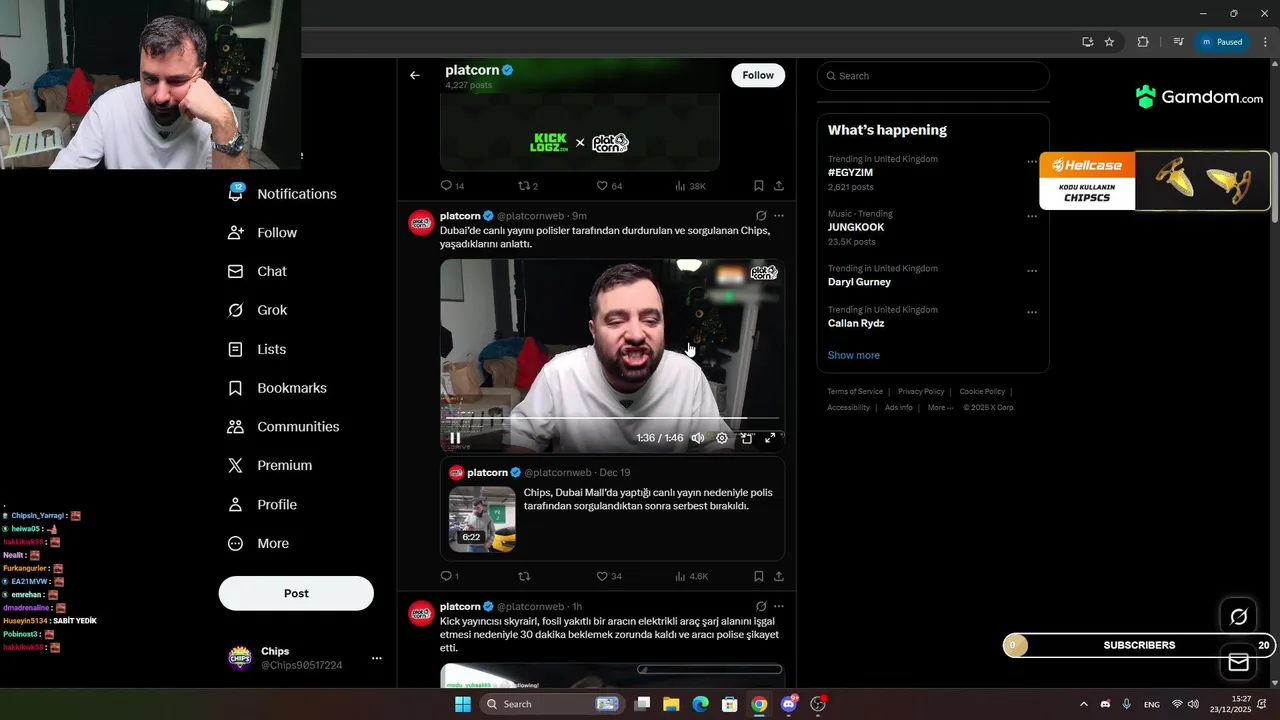
Task: Open the Follow sidebar item
Action: coord(263,233)
